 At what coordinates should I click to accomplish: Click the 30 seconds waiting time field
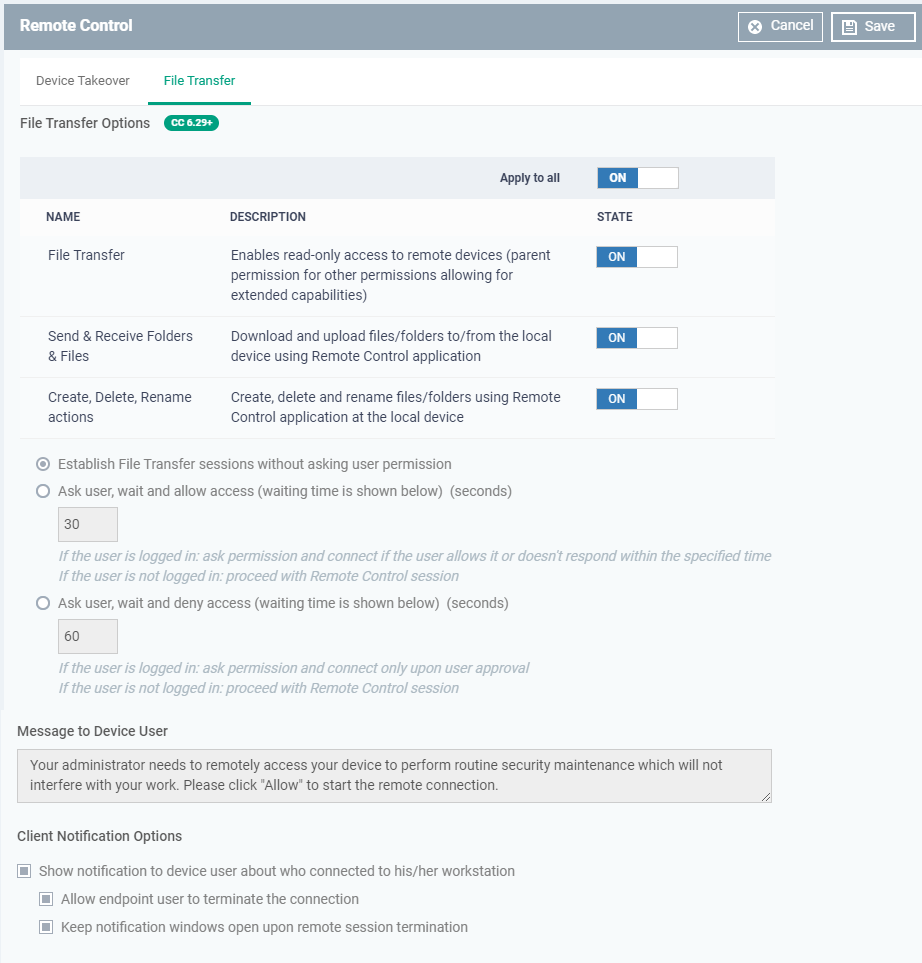(x=88, y=524)
